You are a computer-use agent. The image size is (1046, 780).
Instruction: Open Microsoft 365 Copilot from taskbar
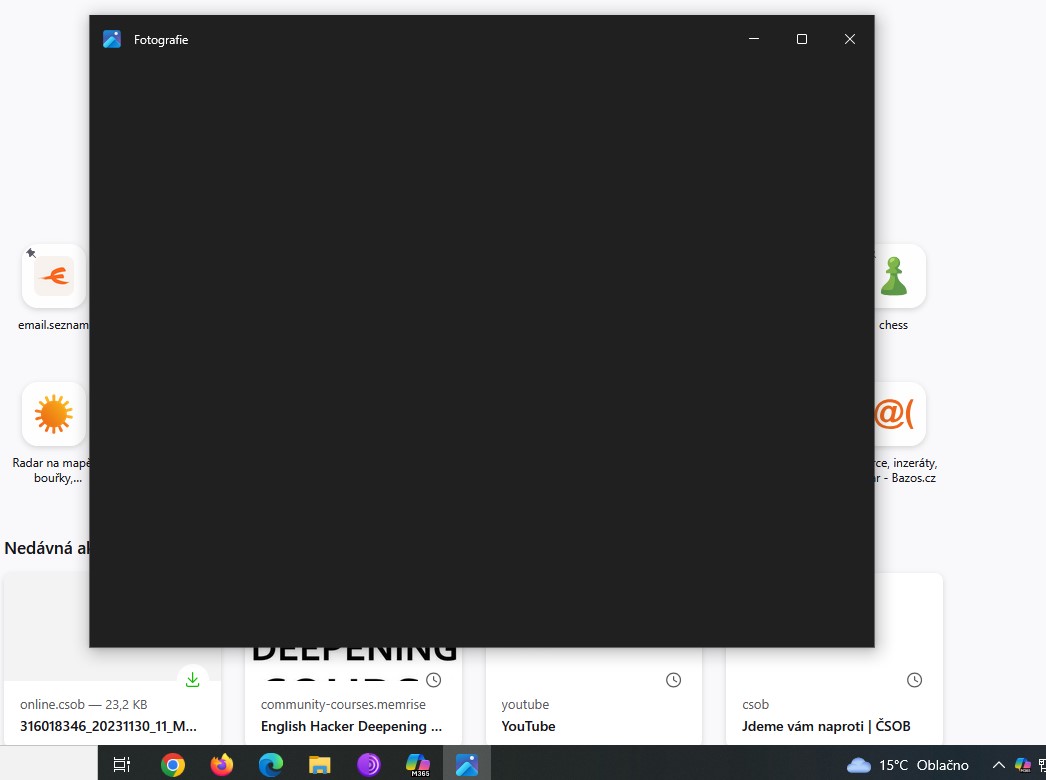tap(418, 765)
